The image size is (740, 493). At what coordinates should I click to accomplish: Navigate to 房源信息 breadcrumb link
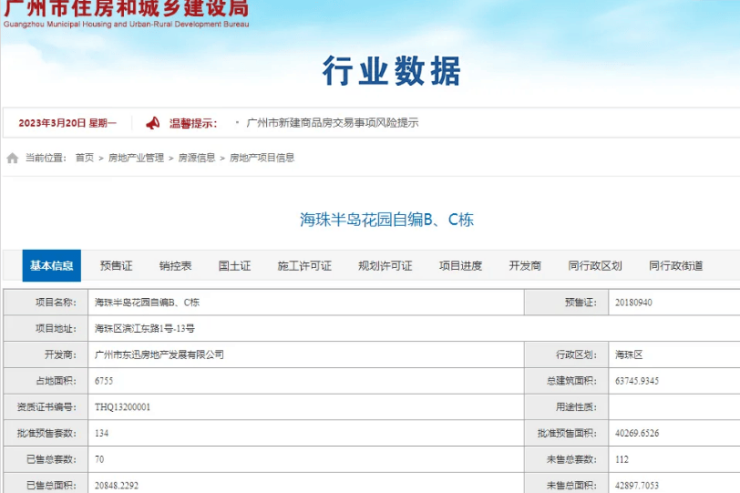click(x=197, y=158)
